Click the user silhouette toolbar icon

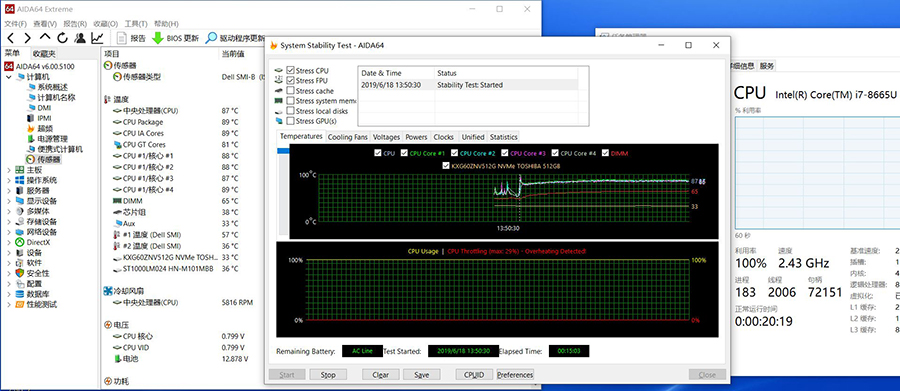(80, 38)
